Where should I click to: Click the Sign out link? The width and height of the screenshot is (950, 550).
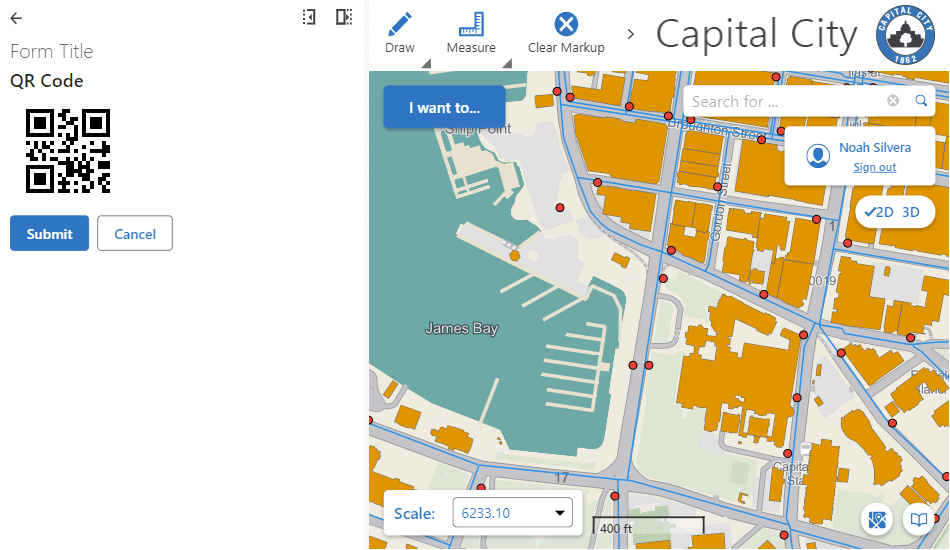tap(874, 168)
